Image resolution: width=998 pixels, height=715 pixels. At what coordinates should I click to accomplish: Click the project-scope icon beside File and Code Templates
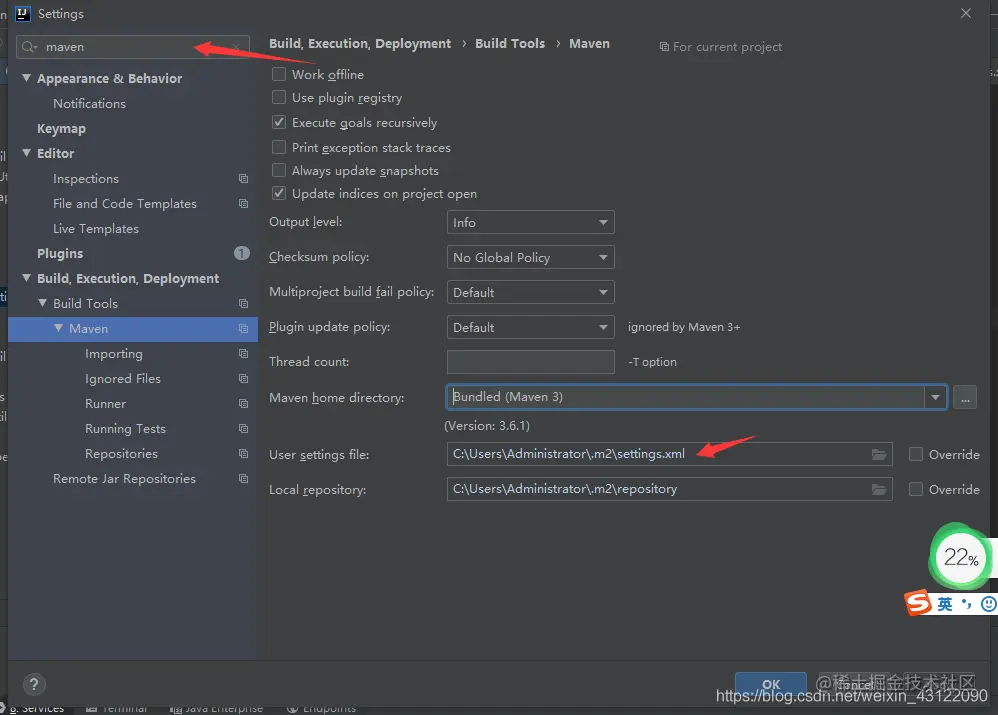[x=243, y=204]
